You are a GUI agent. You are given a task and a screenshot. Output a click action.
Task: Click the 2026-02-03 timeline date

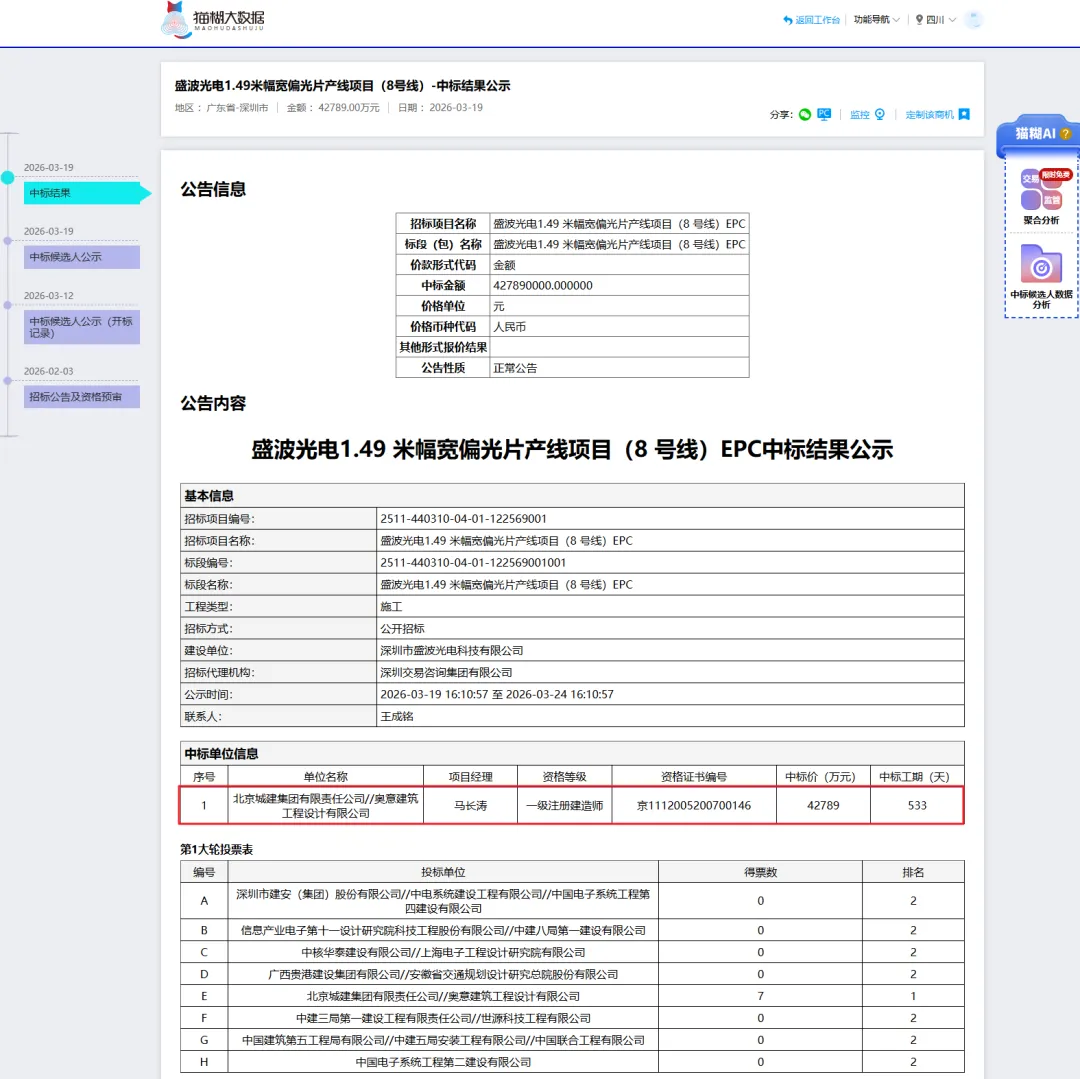click(x=48, y=371)
